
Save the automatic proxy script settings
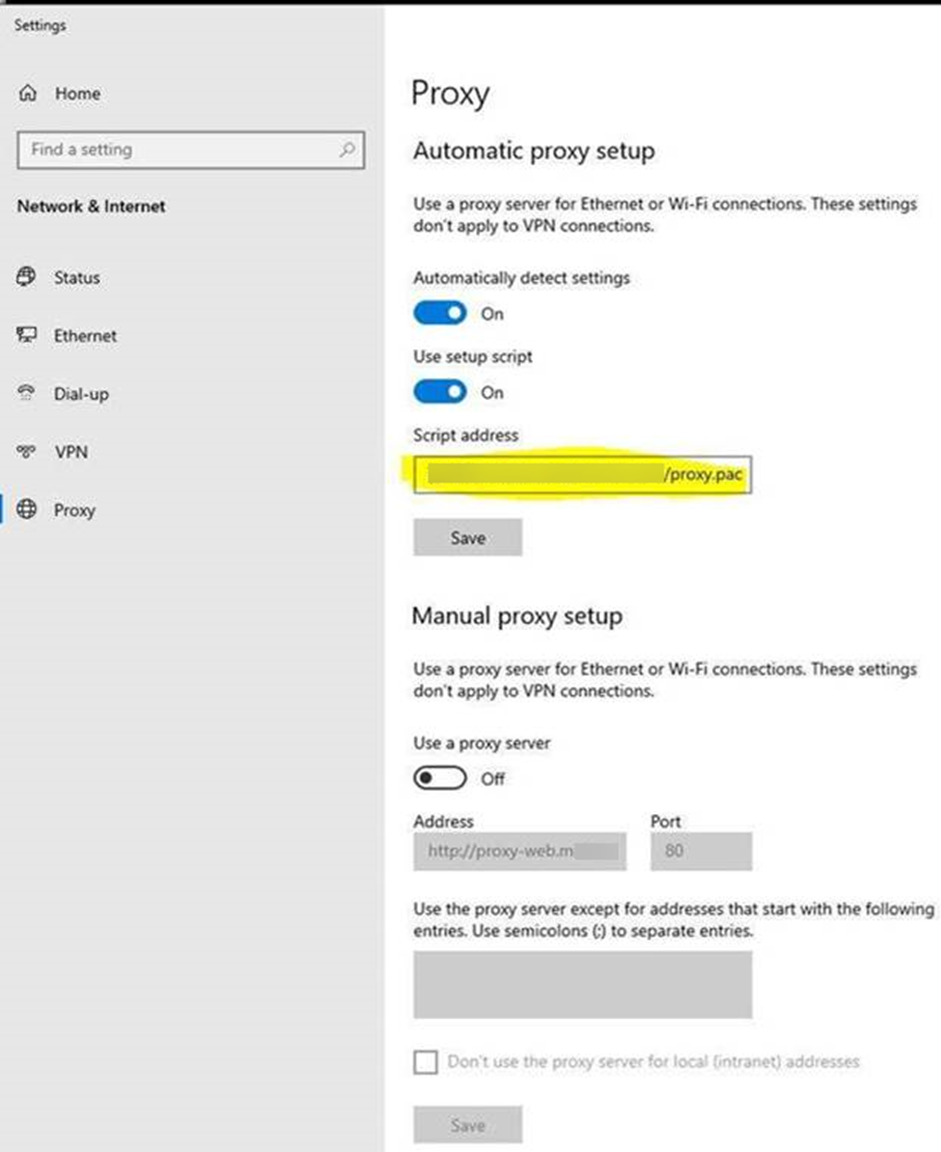click(467, 538)
